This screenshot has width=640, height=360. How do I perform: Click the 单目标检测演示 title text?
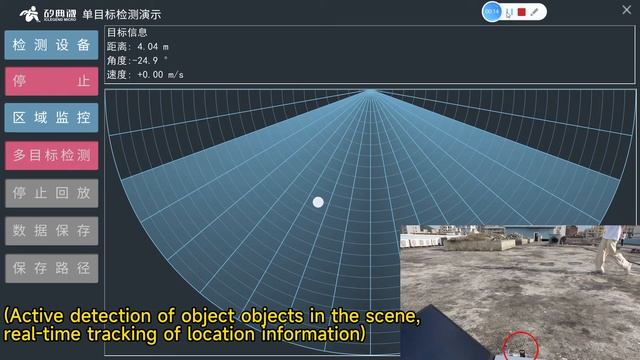(122, 15)
